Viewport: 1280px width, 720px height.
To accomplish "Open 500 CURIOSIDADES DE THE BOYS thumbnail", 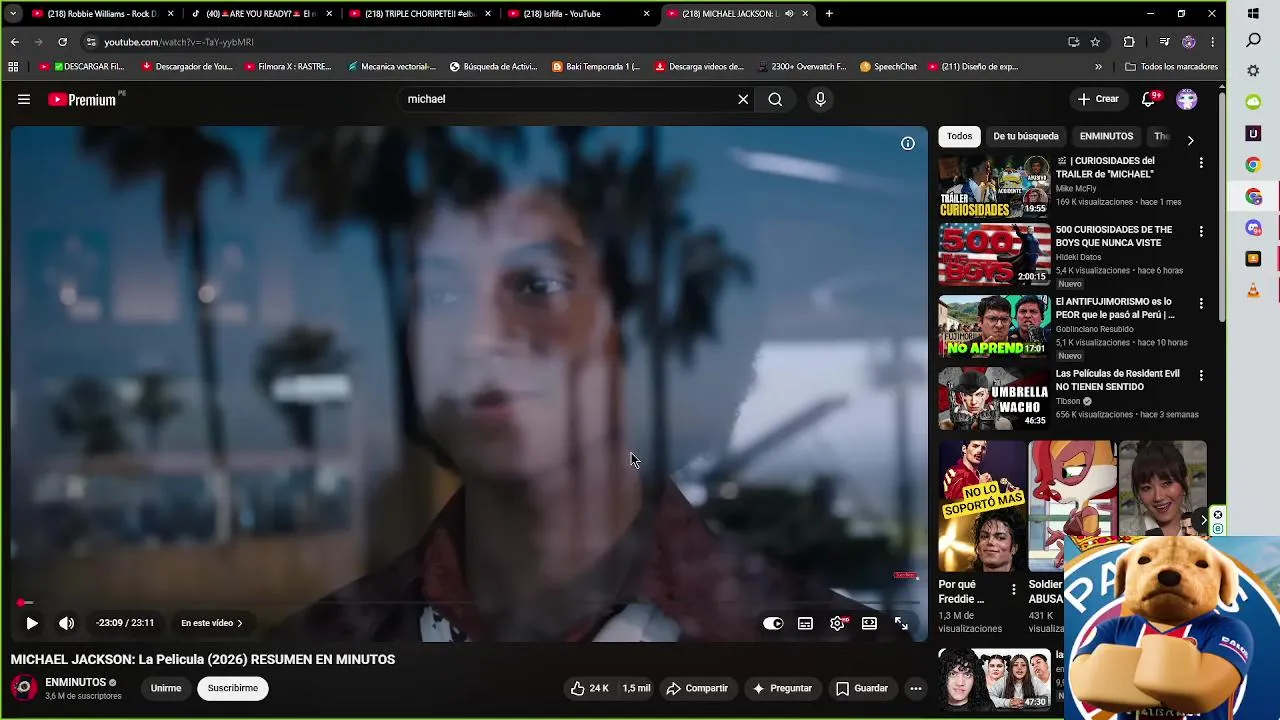I will [994, 255].
